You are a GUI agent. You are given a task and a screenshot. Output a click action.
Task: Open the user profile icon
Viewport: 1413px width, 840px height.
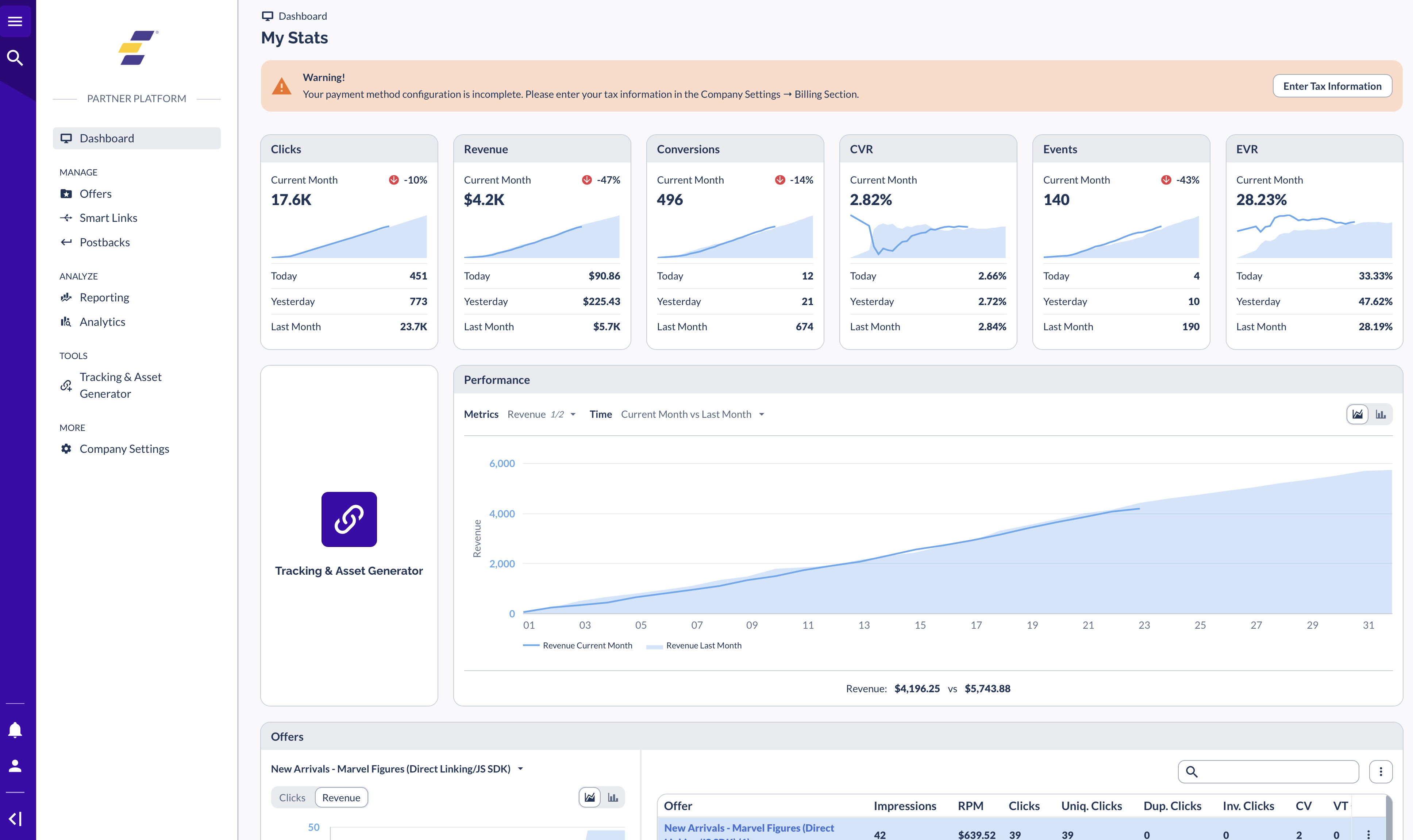[15, 766]
